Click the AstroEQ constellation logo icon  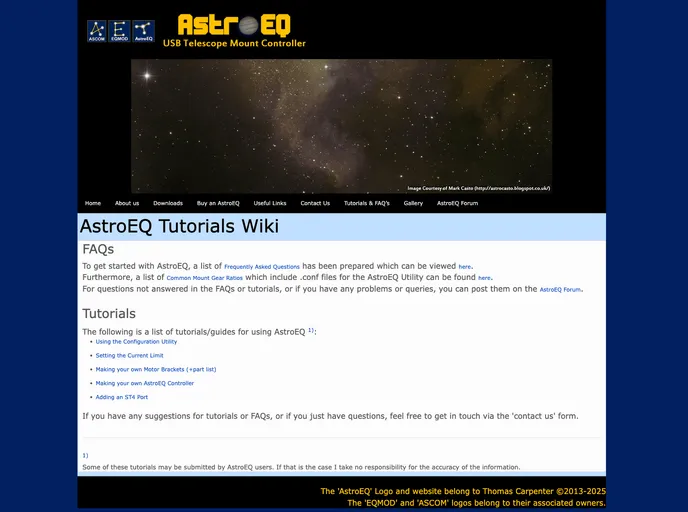143,31
